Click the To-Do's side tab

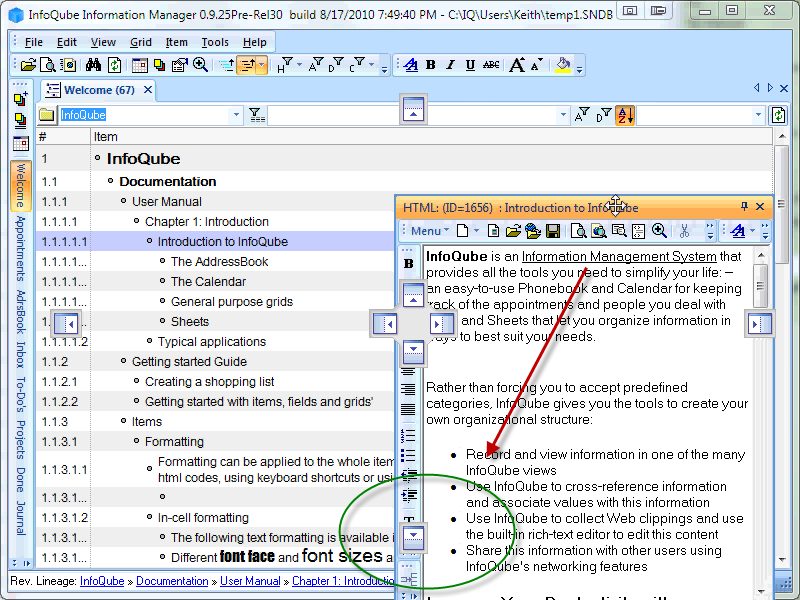[20, 394]
